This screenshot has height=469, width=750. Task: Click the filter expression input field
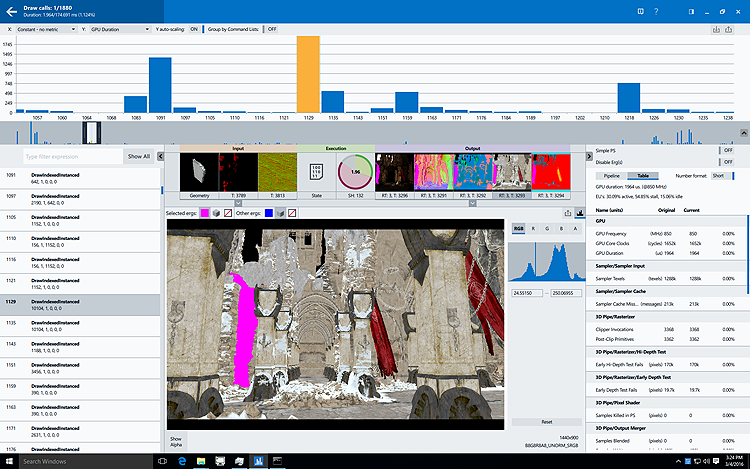[x=73, y=156]
